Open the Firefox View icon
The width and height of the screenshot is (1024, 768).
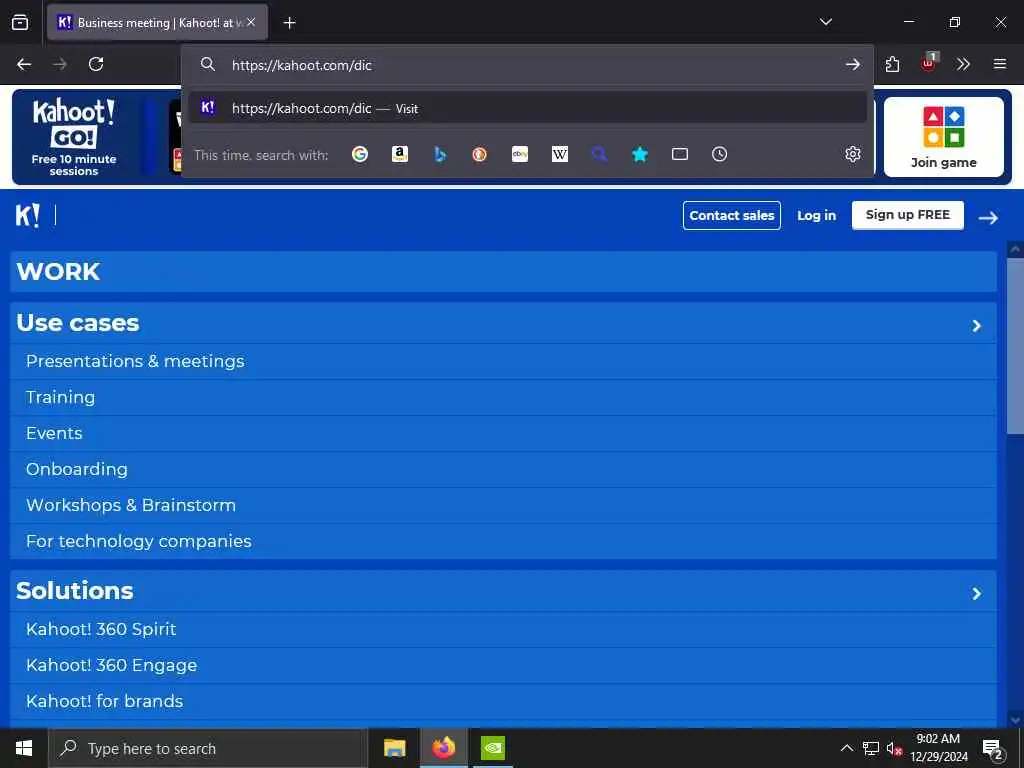[20, 22]
